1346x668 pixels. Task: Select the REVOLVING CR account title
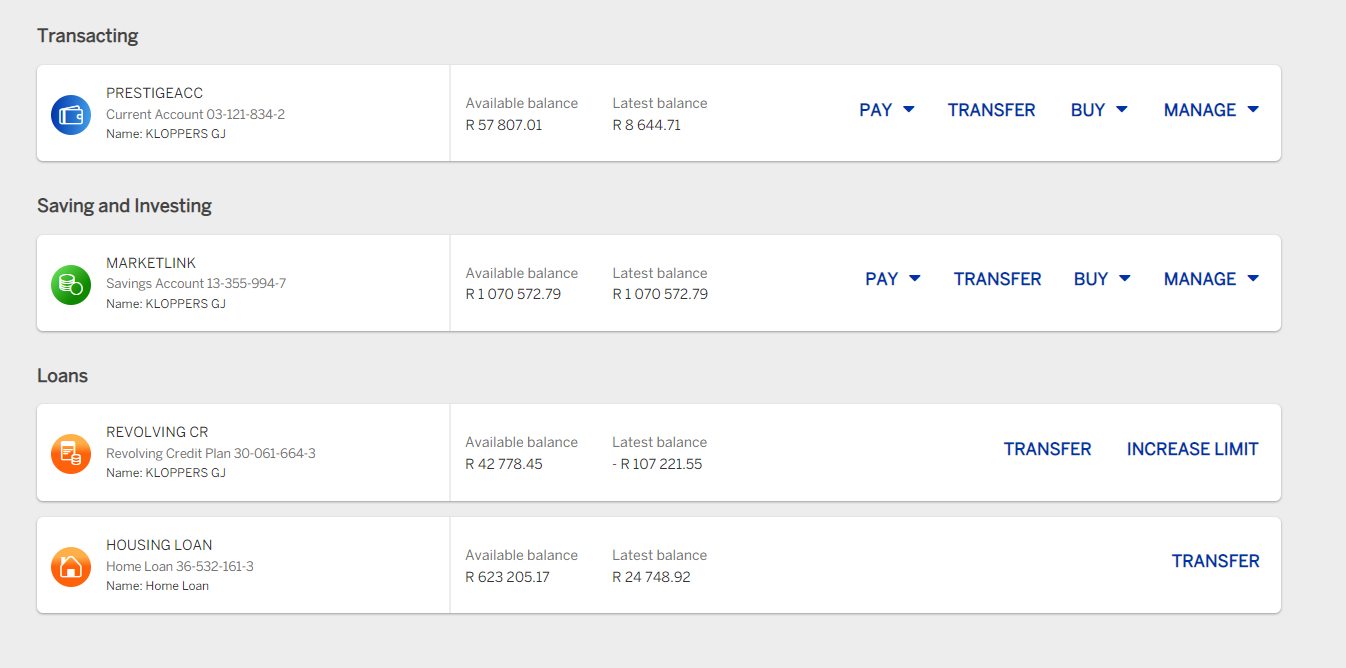click(157, 432)
